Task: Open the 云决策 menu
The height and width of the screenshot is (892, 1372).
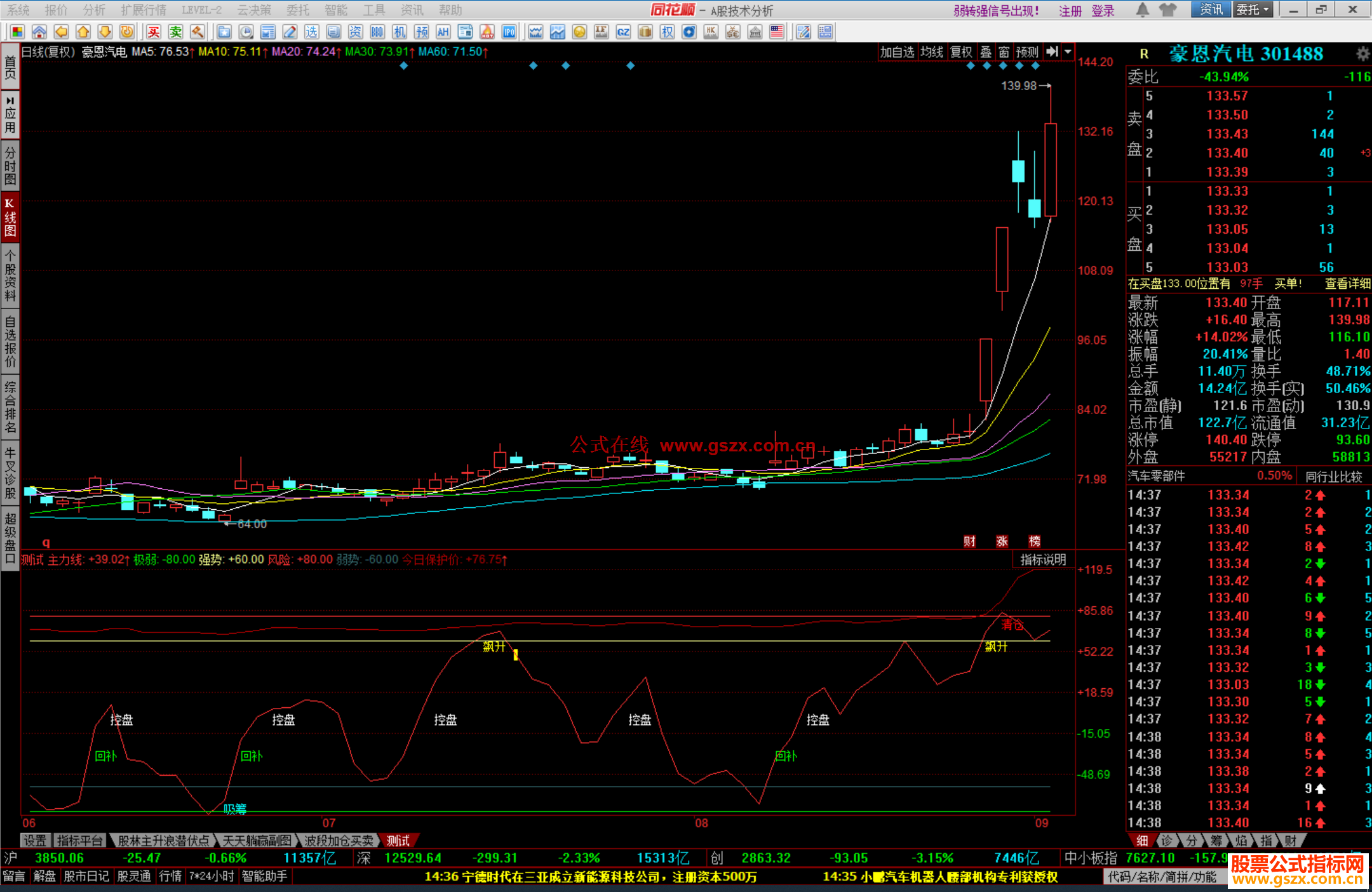Action: click(x=253, y=10)
